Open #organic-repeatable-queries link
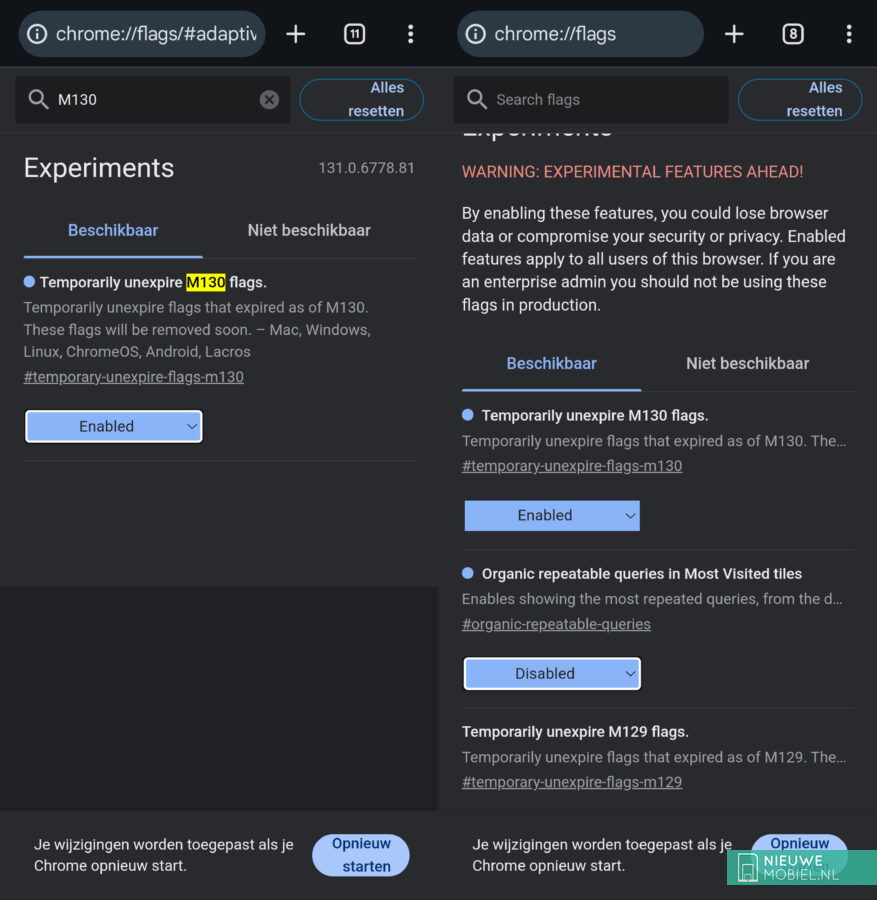Screen dimensions: 877x900 point(556,624)
